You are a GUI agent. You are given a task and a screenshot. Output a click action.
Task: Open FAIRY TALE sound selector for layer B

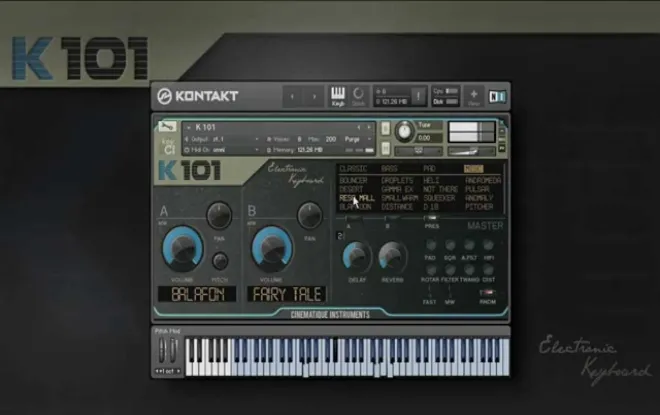tap(287, 294)
